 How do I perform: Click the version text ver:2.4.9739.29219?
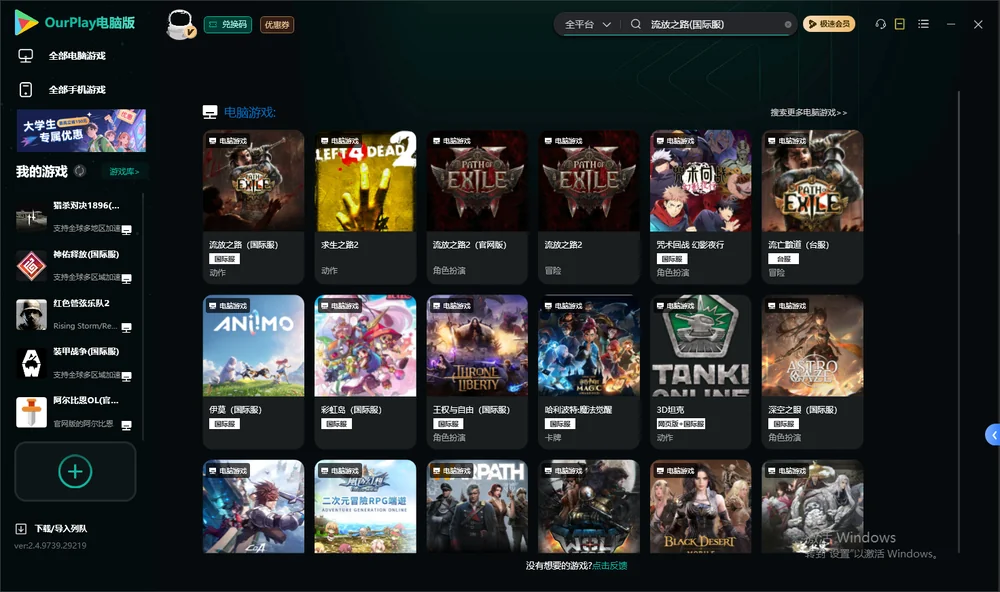point(50,546)
